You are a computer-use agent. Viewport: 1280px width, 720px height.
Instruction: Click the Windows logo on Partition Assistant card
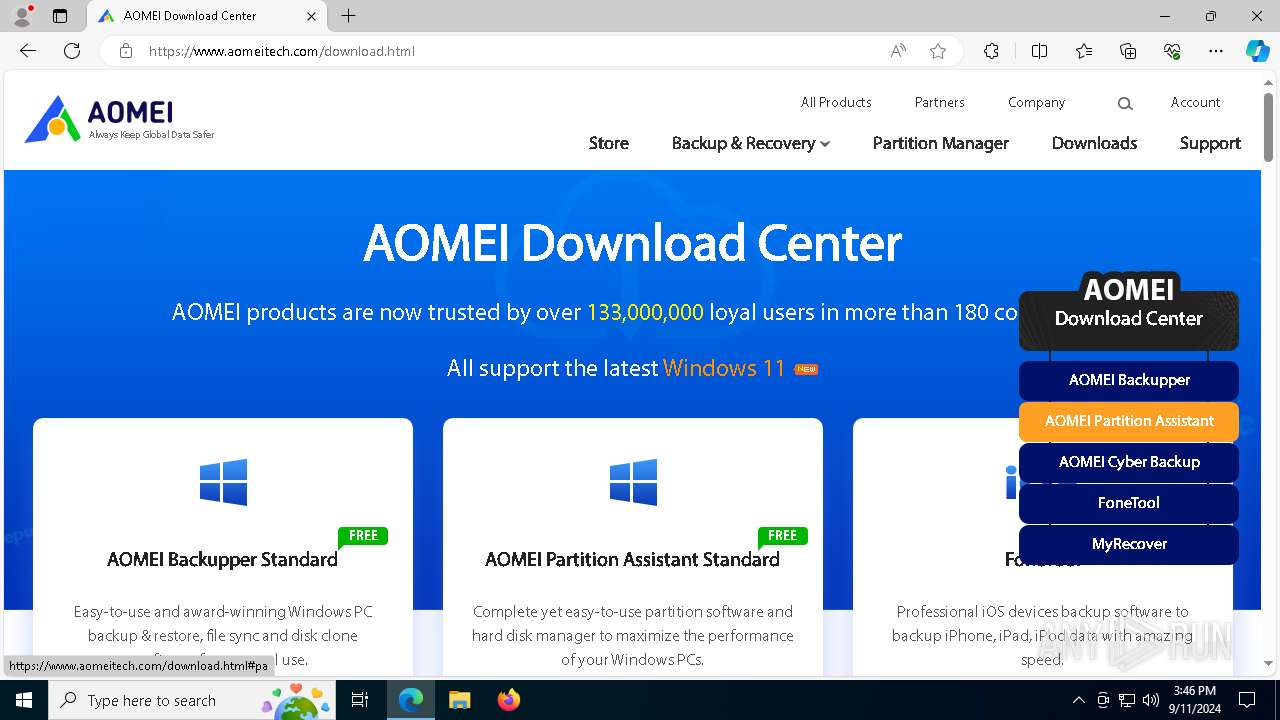[633, 482]
